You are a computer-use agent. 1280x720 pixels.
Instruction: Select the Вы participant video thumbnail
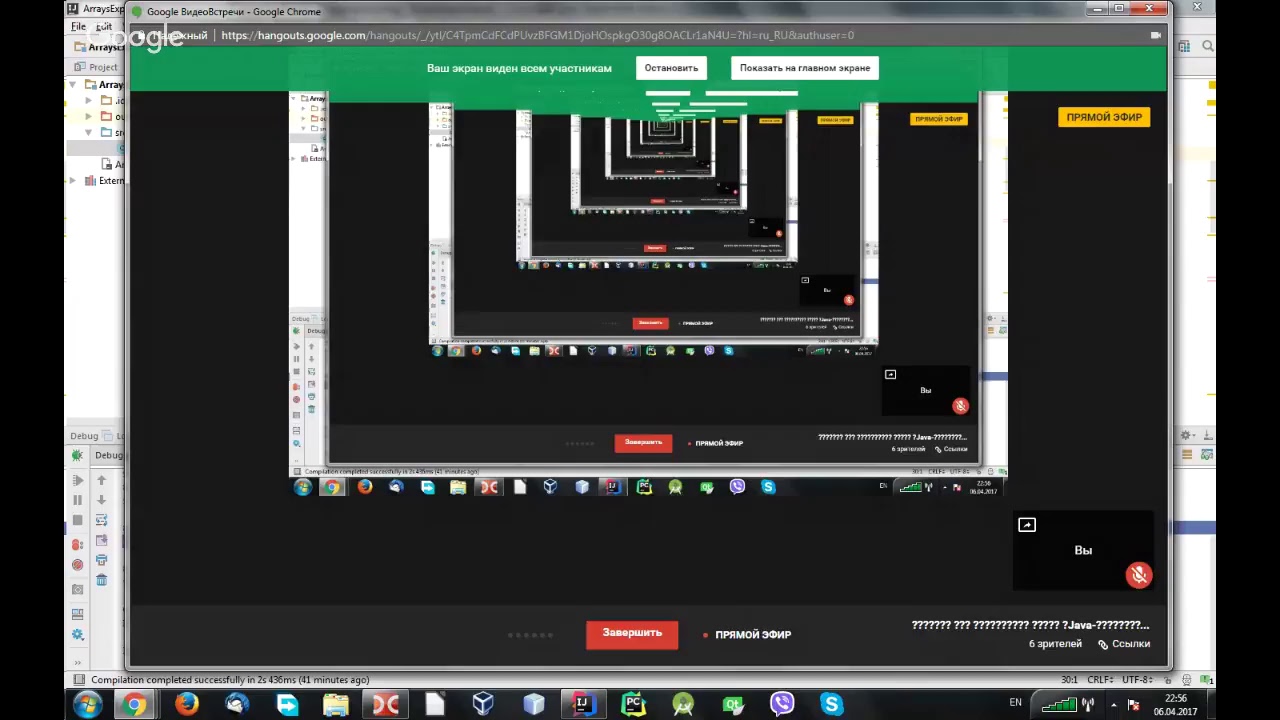point(1083,551)
